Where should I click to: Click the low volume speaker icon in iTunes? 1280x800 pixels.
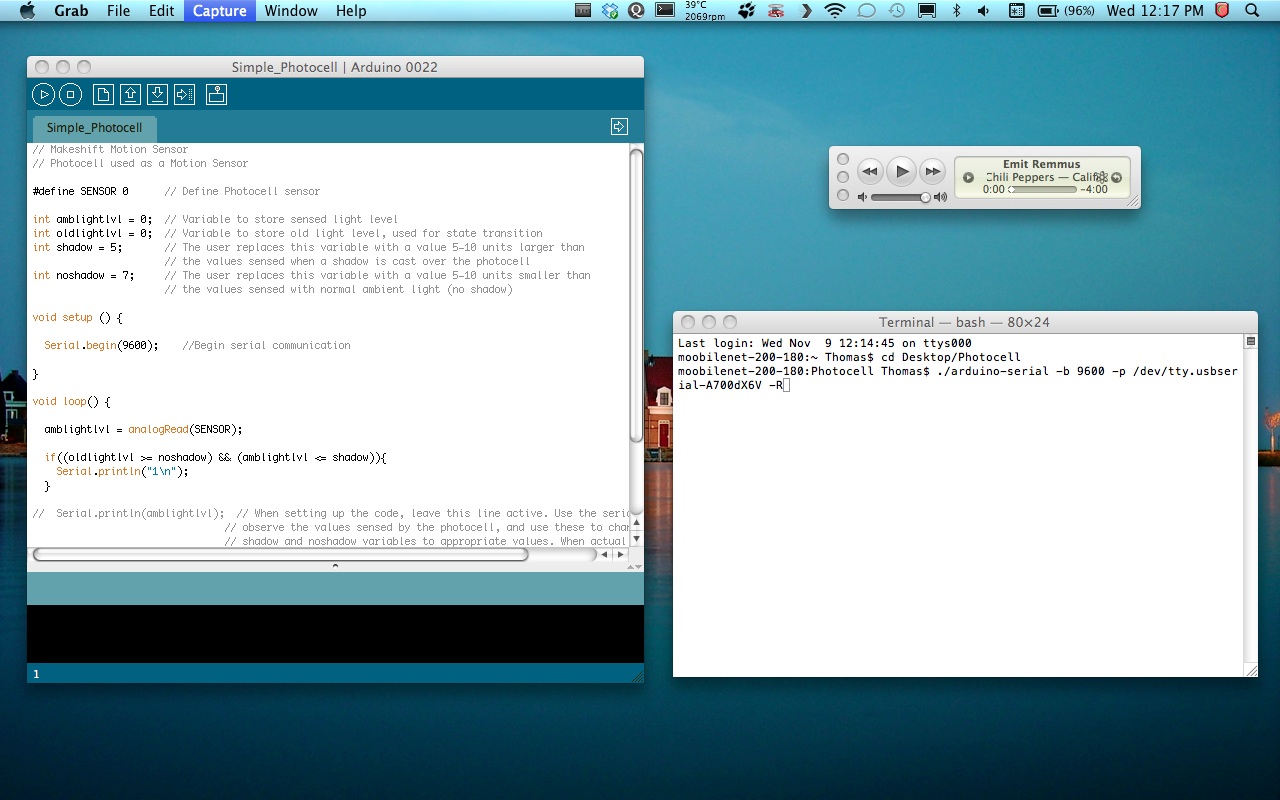click(x=862, y=198)
